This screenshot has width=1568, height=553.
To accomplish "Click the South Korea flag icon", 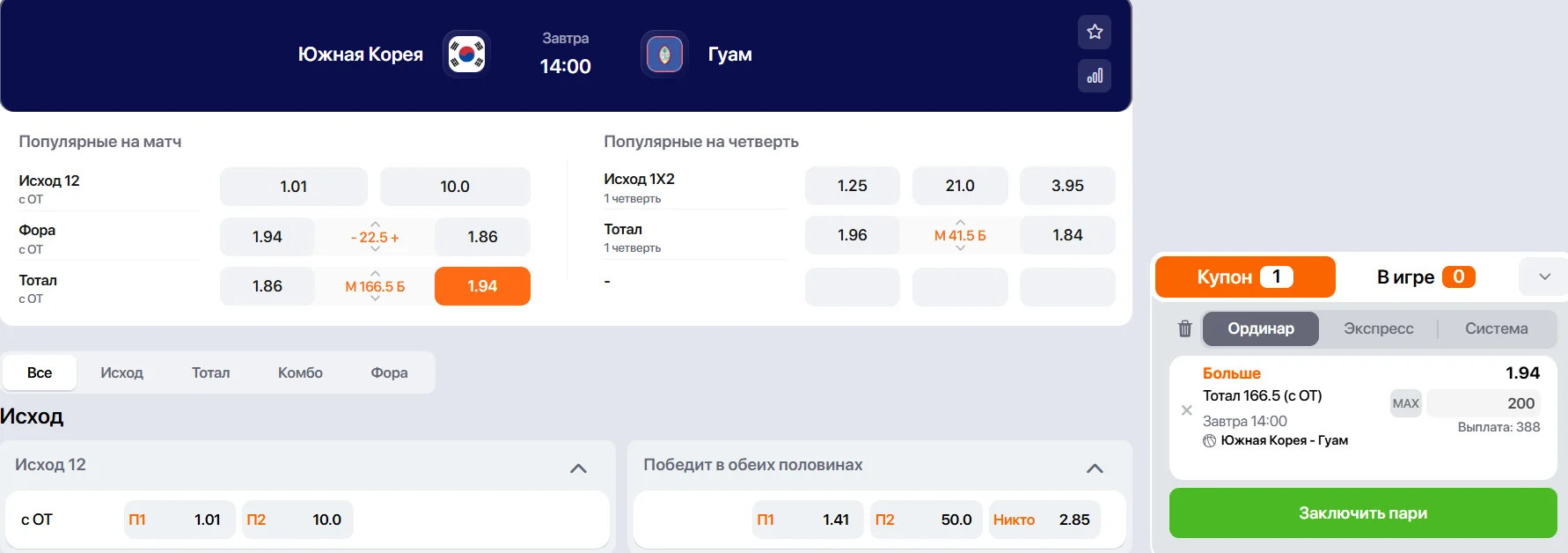I will click(x=466, y=54).
